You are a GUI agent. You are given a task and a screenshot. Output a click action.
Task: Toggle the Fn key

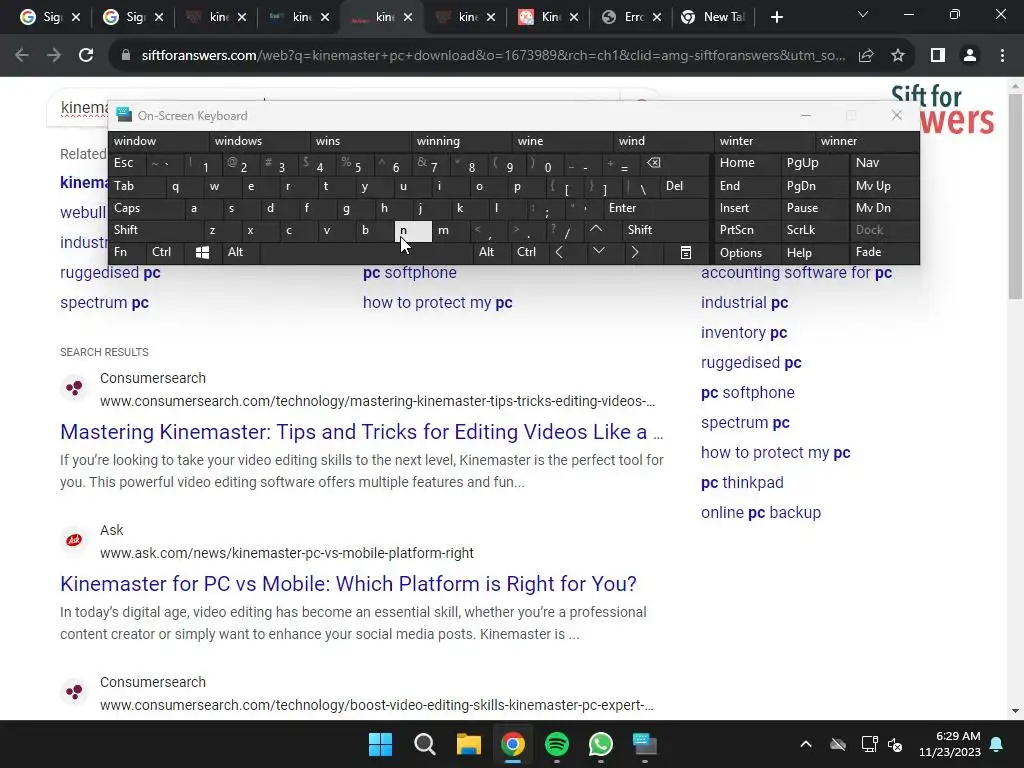coord(128,252)
